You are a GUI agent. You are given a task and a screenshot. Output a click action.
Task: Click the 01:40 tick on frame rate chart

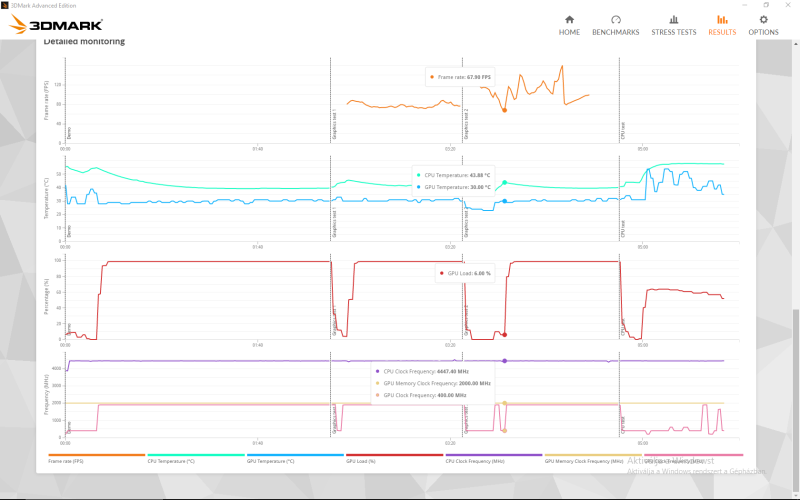(x=258, y=149)
